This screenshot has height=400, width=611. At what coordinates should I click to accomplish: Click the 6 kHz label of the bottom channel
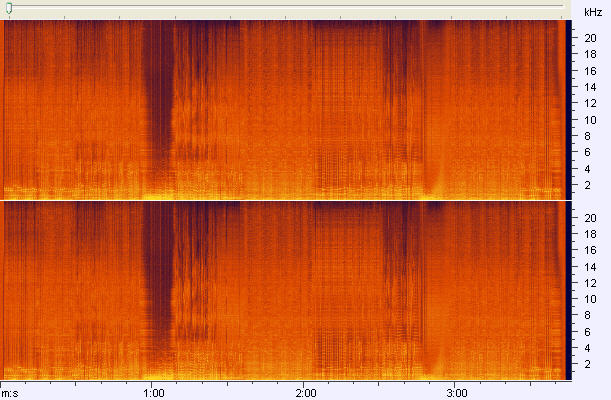(590, 332)
